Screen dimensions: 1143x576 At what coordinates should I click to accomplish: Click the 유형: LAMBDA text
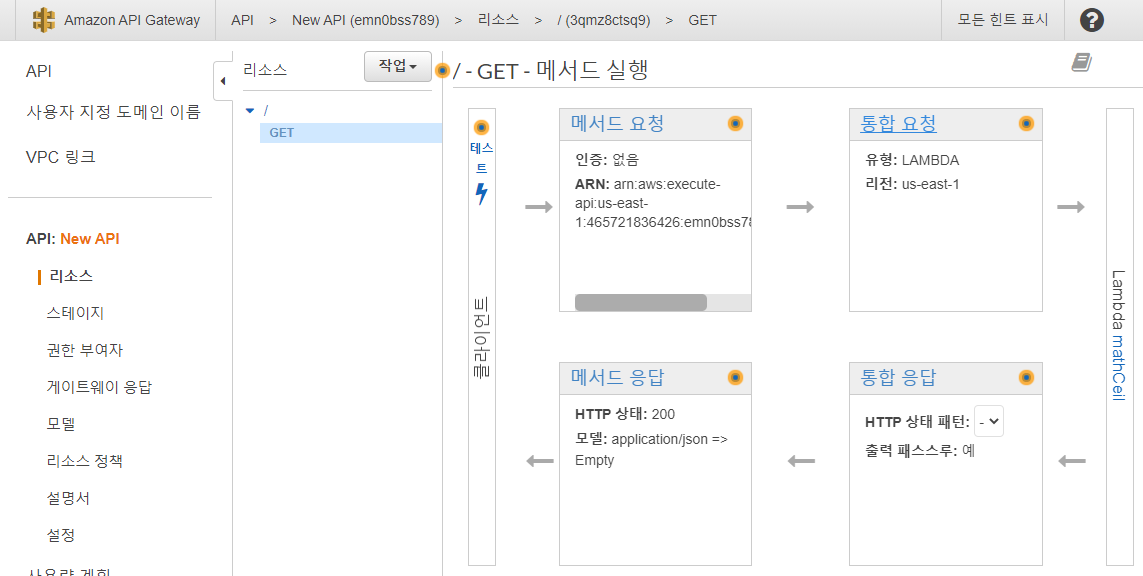click(x=912, y=160)
